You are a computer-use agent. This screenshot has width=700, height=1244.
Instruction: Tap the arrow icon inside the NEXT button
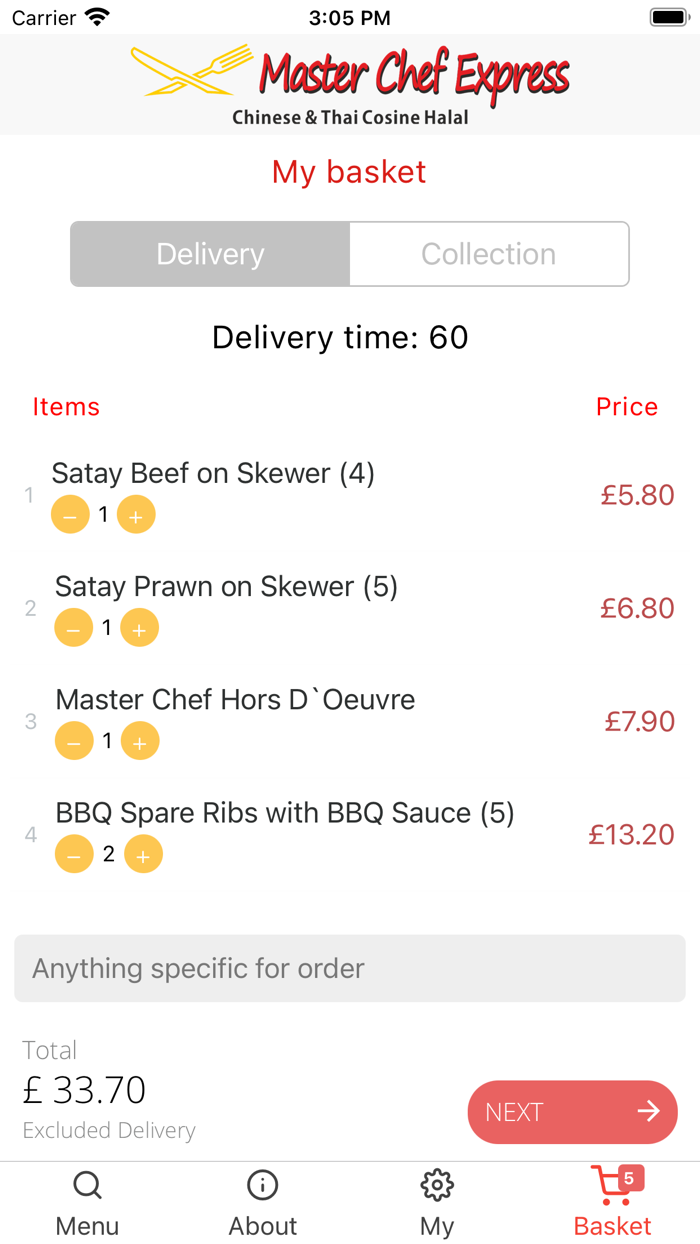pos(649,1111)
